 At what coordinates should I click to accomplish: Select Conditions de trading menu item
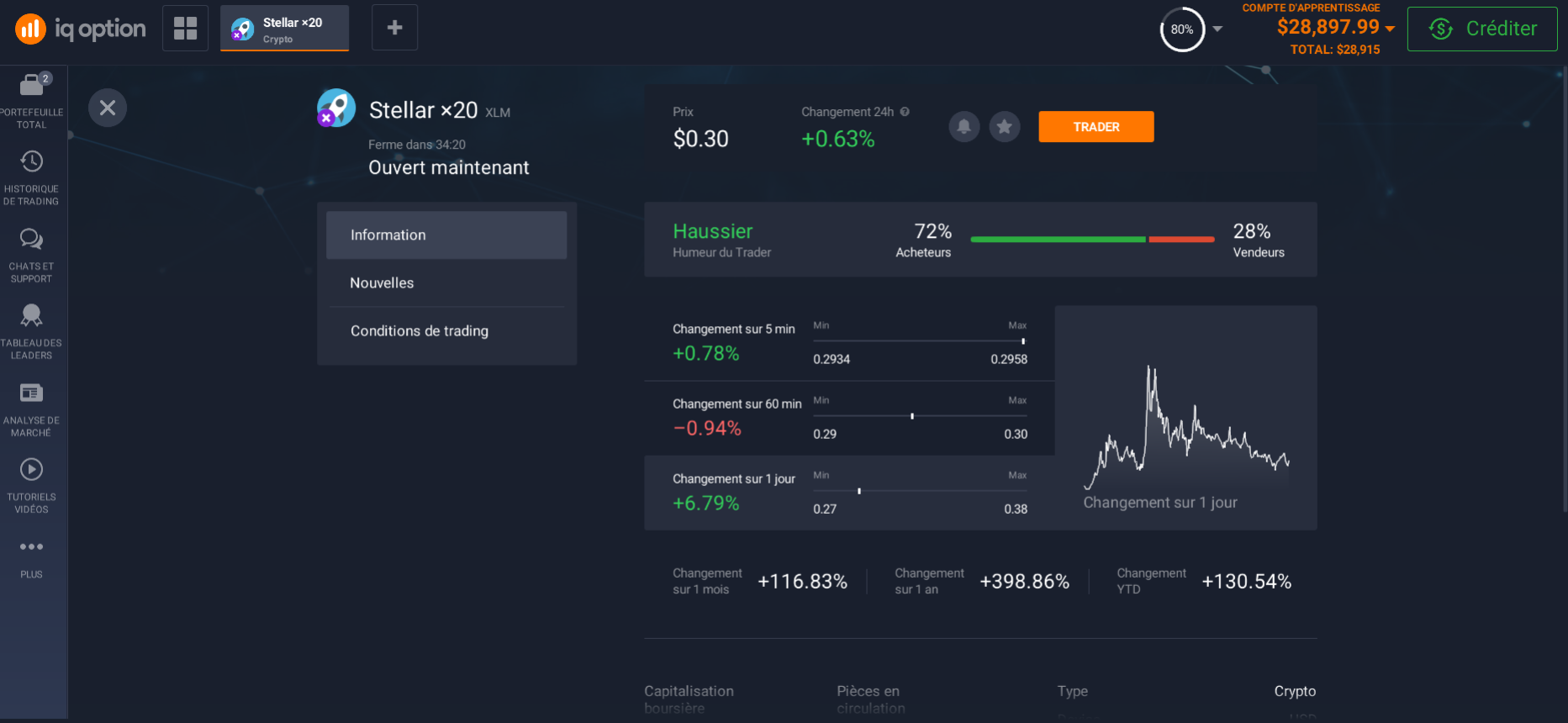(446, 330)
